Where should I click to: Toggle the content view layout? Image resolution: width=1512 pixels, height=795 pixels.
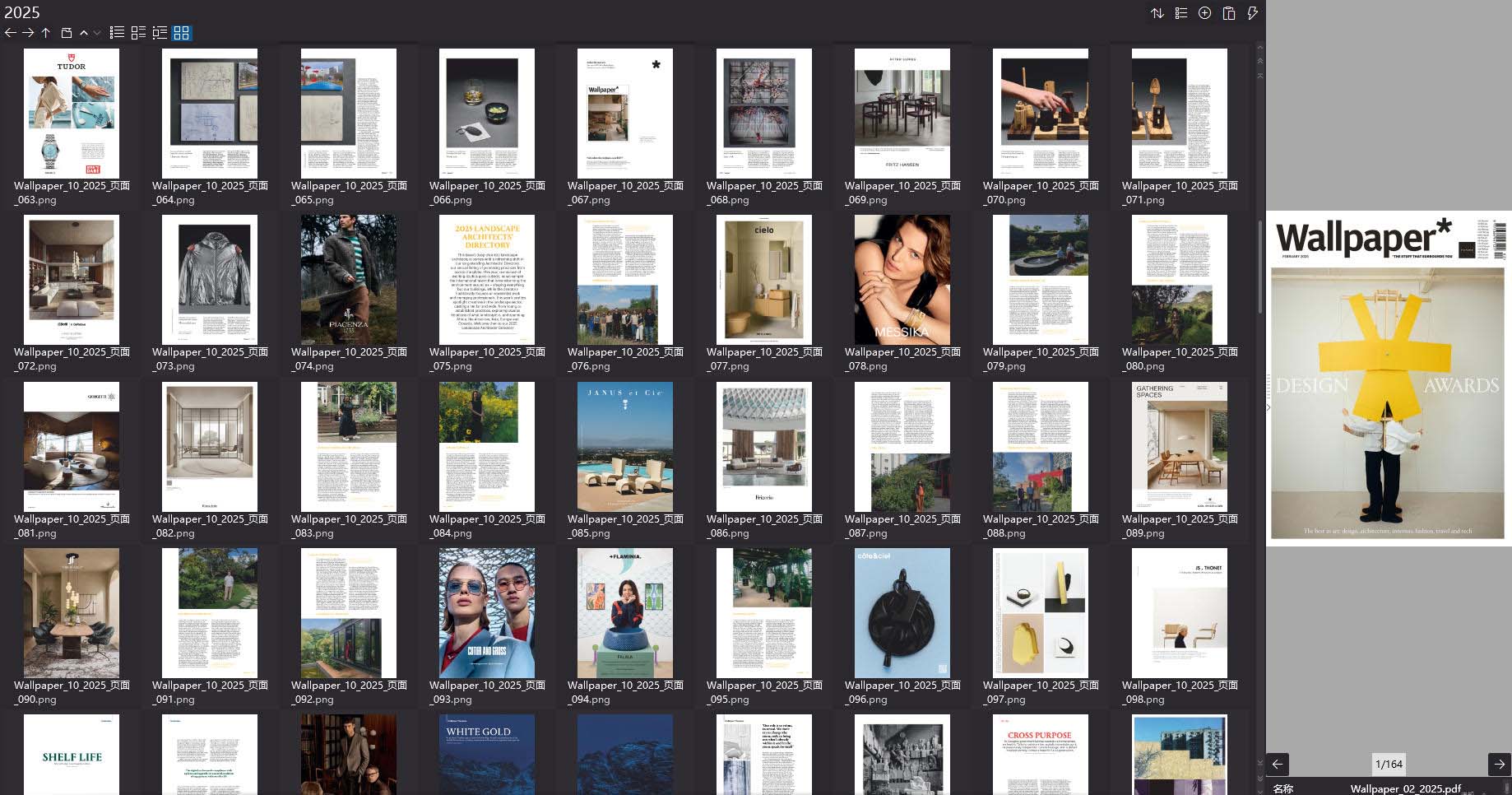160,33
